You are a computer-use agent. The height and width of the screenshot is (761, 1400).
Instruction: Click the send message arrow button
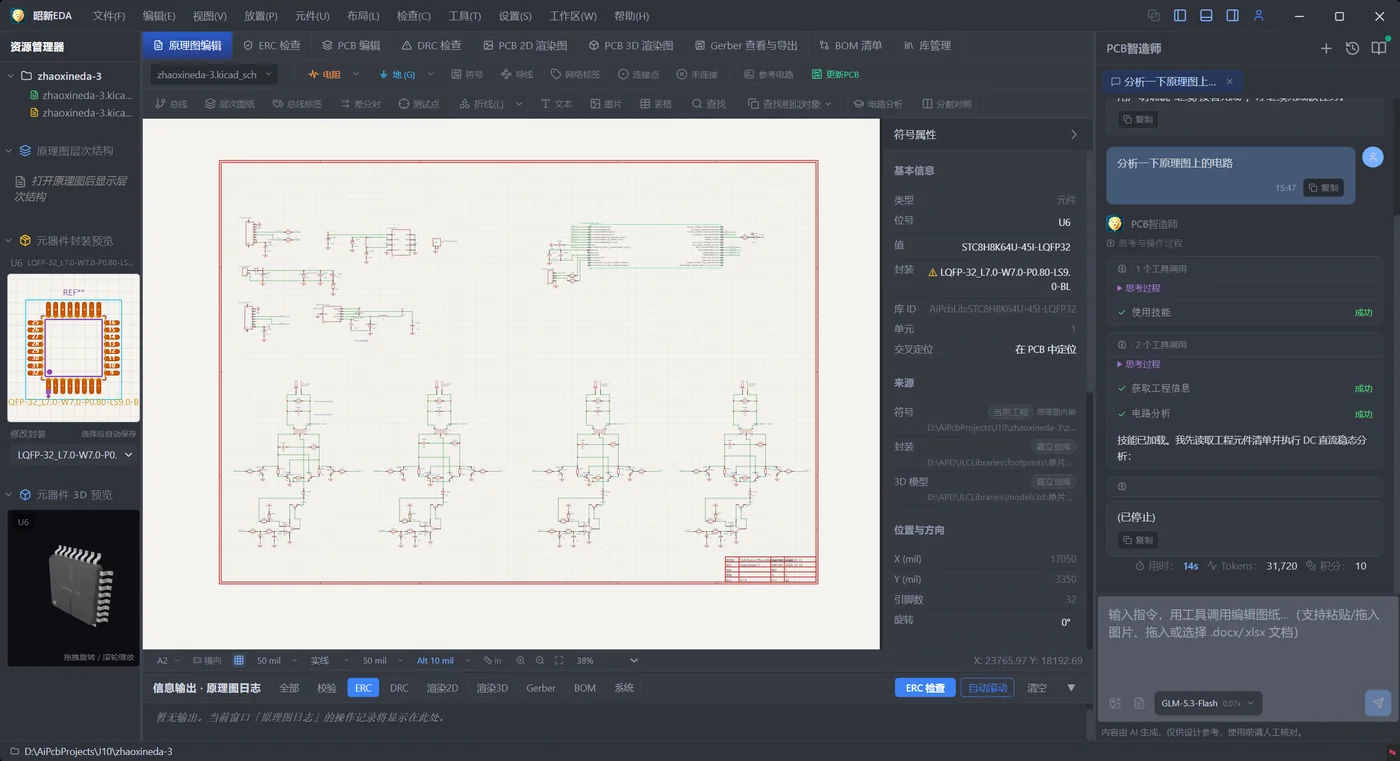point(1378,703)
